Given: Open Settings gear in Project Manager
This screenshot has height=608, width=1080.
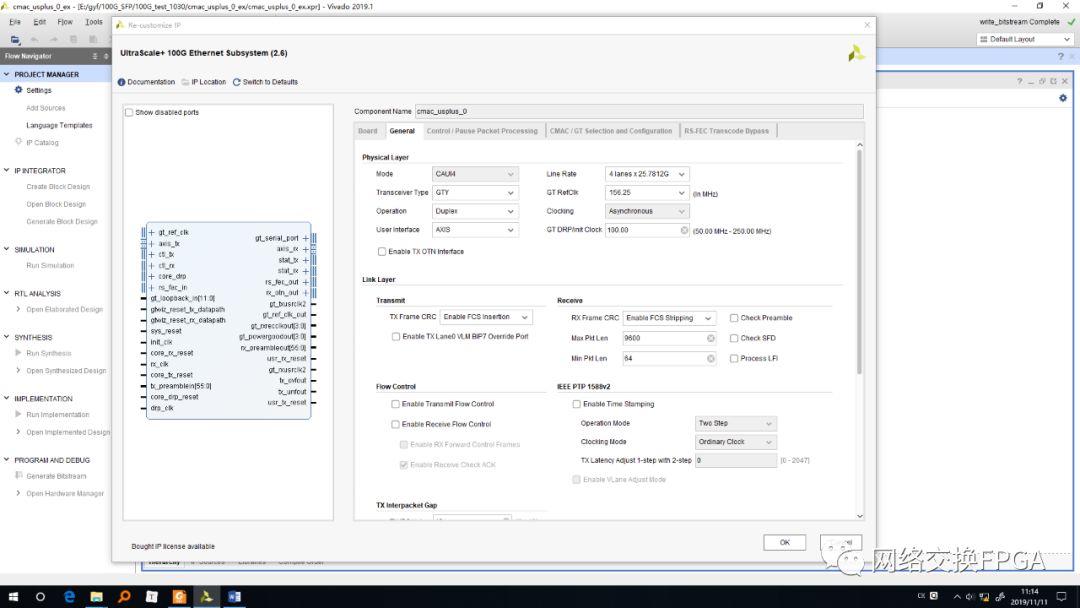Looking at the screenshot, I should click(19, 90).
